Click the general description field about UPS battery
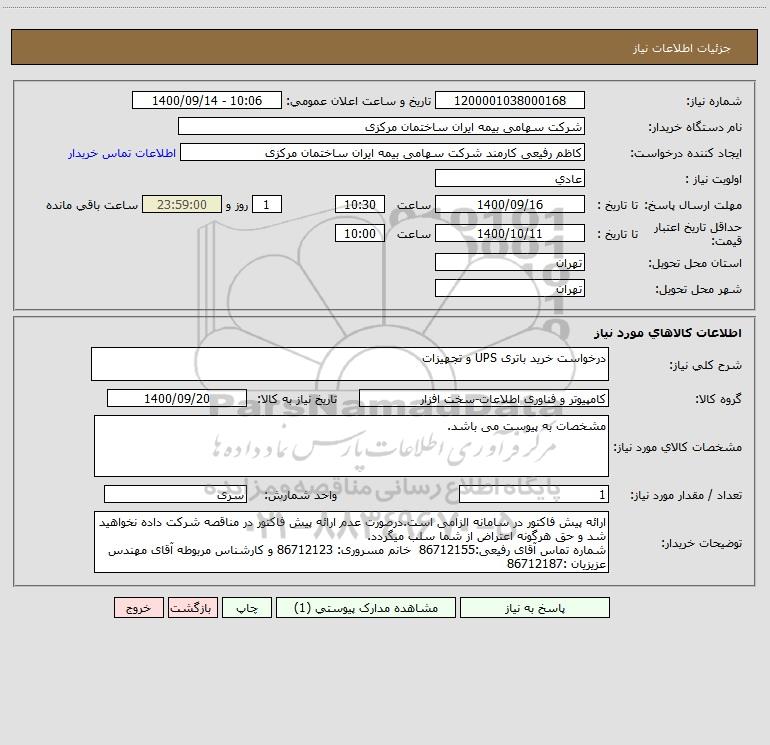 coord(350,364)
